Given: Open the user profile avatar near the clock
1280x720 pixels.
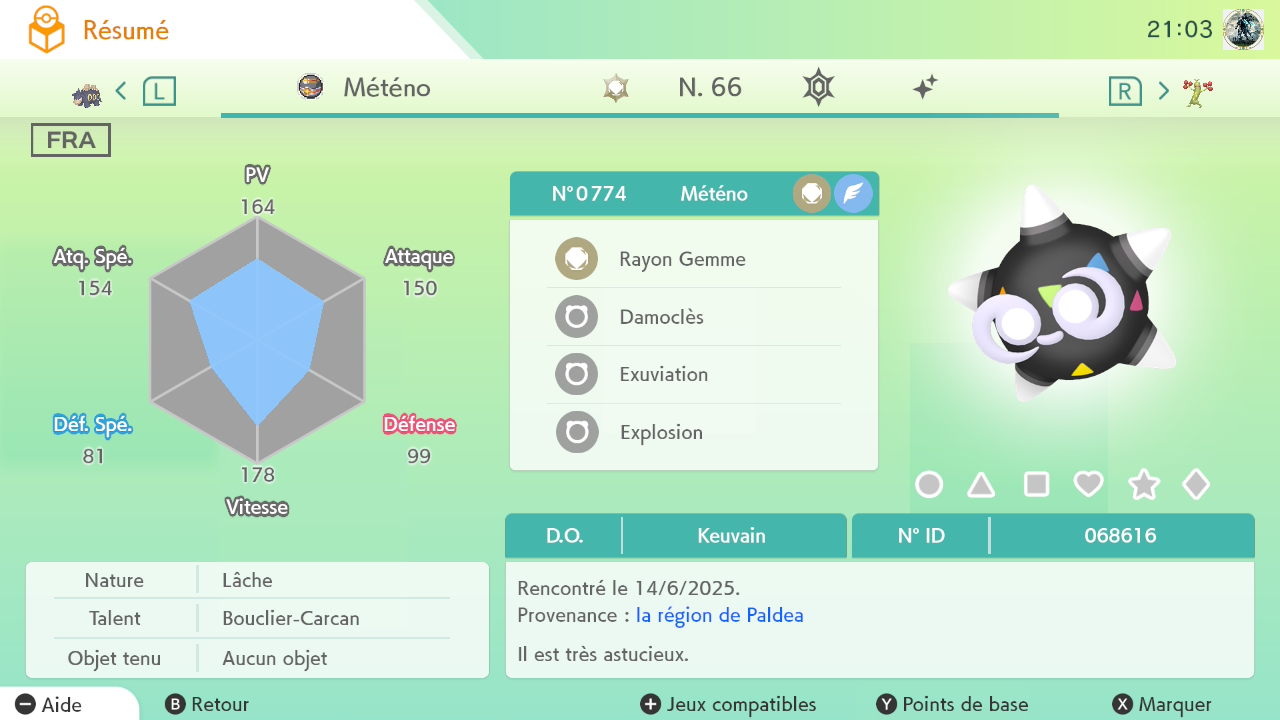Looking at the screenshot, I should pyautogui.click(x=1243, y=29).
